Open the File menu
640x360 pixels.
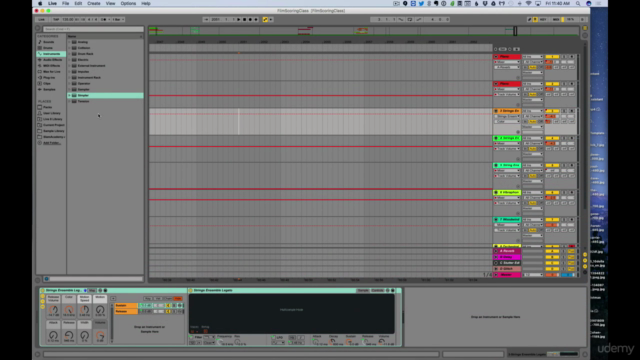pos(65,3)
